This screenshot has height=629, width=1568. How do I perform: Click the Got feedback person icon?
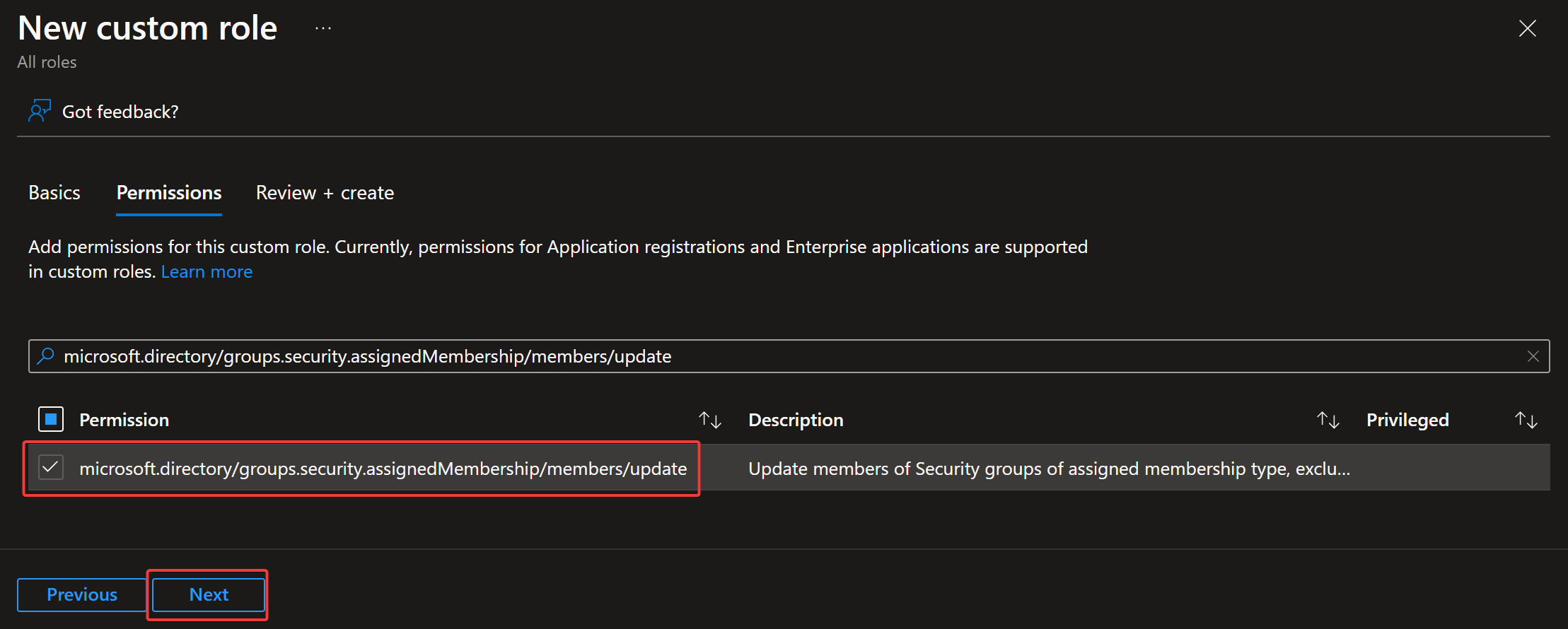(x=40, y=111)
